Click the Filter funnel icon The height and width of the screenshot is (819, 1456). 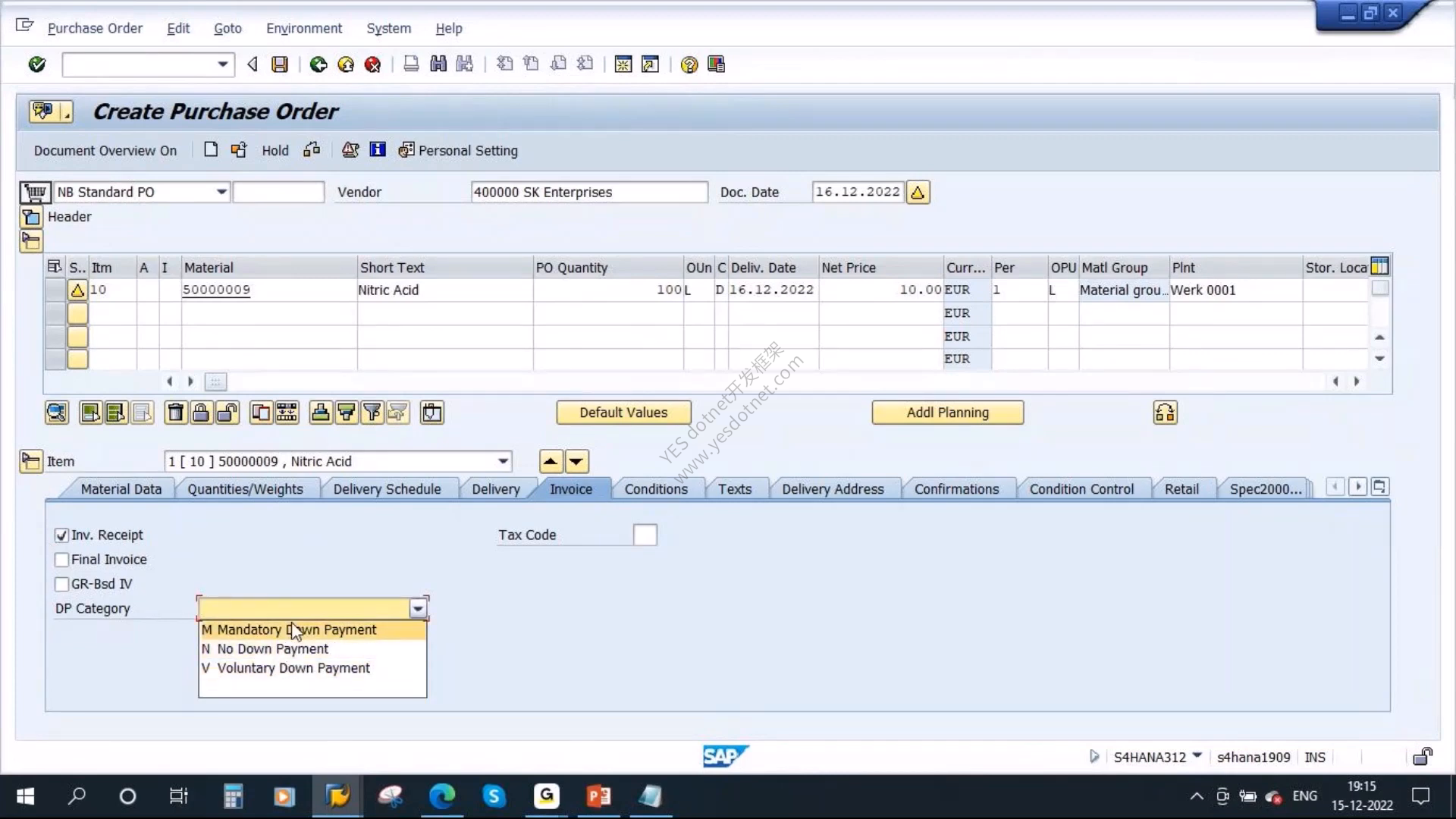[x=372, y=413]
